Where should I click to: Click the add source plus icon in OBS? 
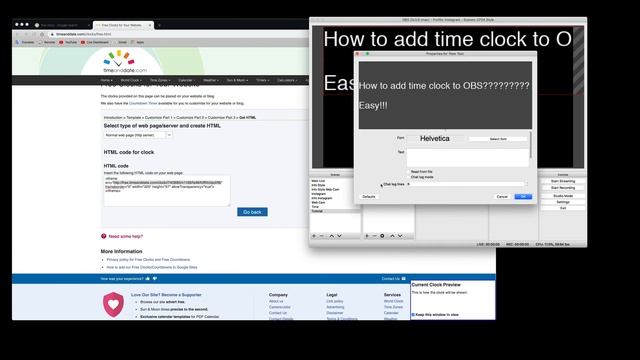tap(367, 236)
